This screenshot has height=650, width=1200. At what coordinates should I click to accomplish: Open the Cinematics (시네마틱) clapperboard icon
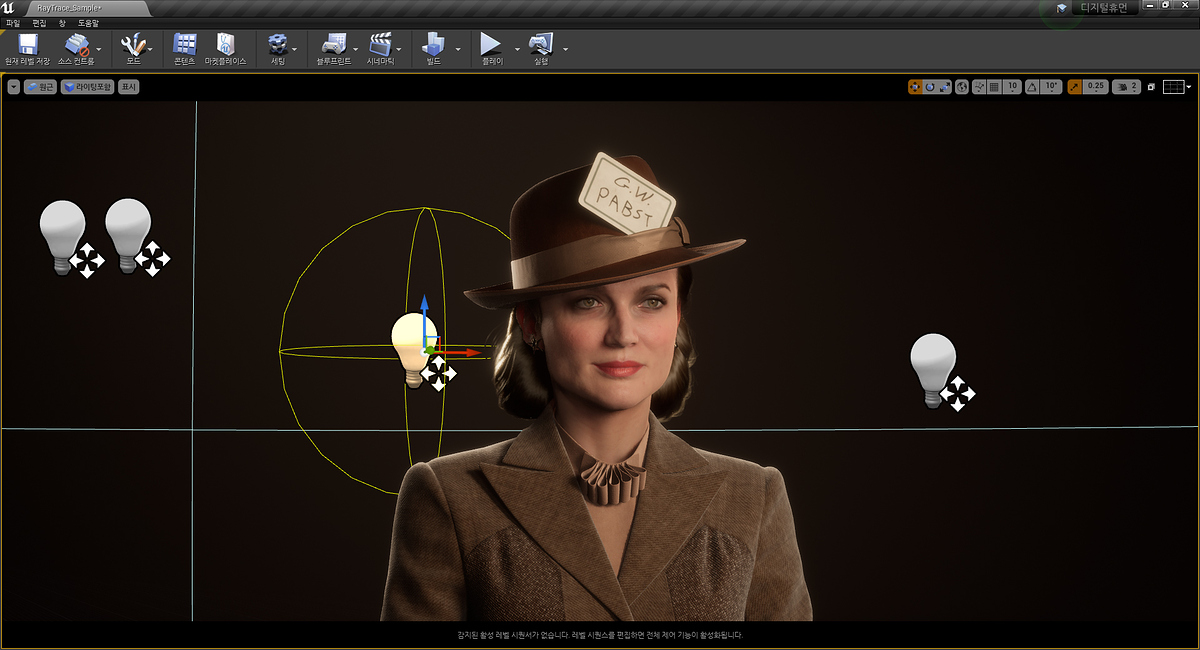tap(380, 44)
